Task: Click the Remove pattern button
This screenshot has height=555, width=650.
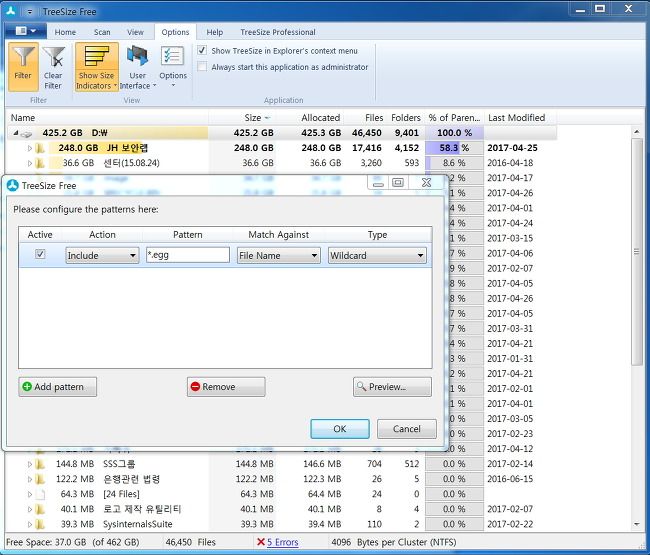Action: 226,387
